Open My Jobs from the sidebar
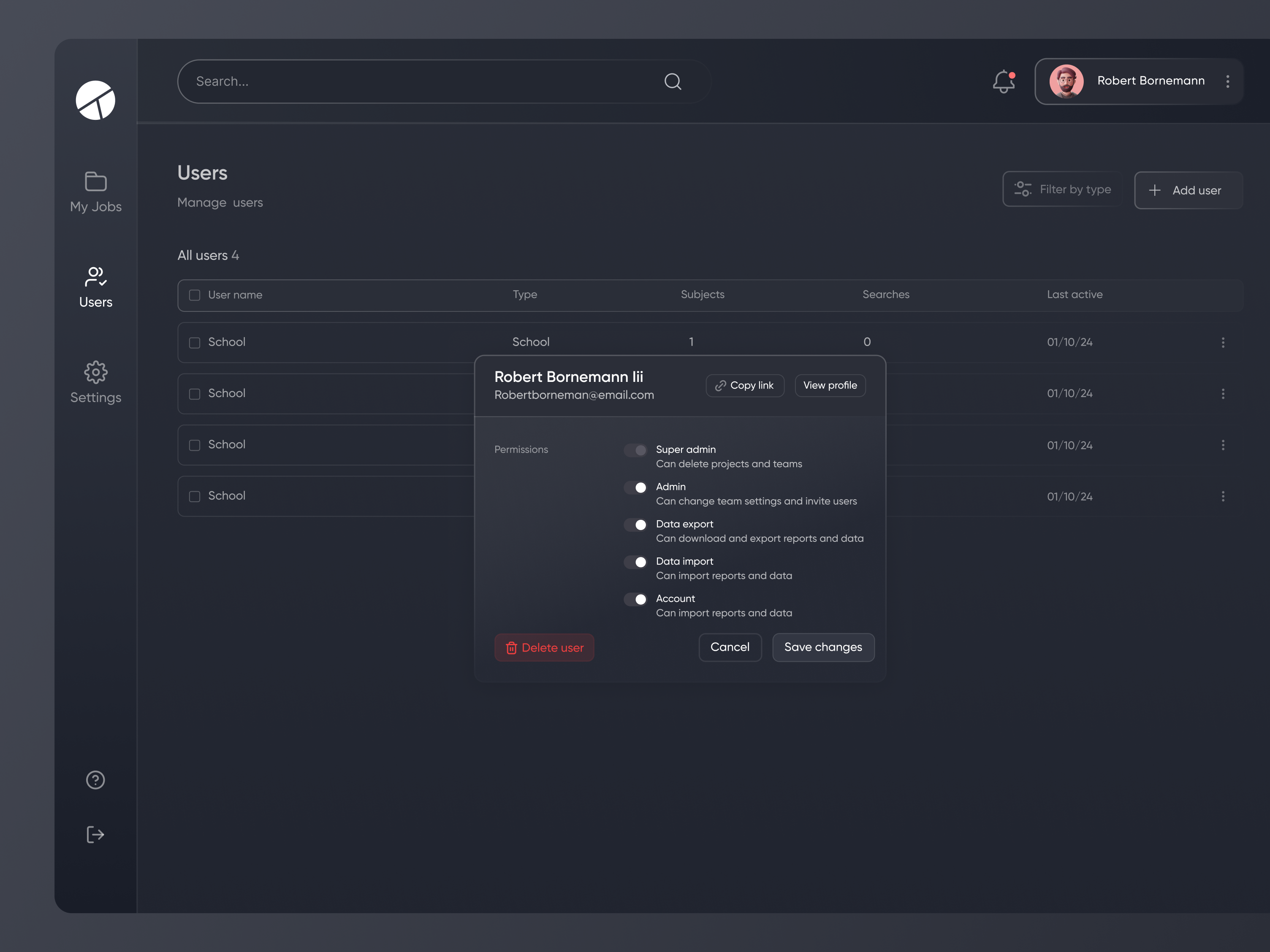Image resolution: width=1270 pixels, height=952 pixels. click(x=95, y=191)
